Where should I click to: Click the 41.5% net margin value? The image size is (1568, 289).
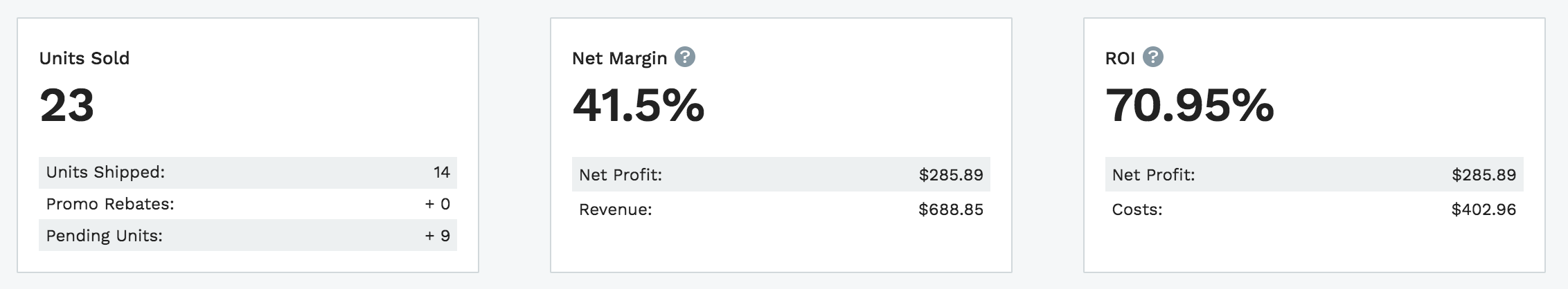(639, 106)
